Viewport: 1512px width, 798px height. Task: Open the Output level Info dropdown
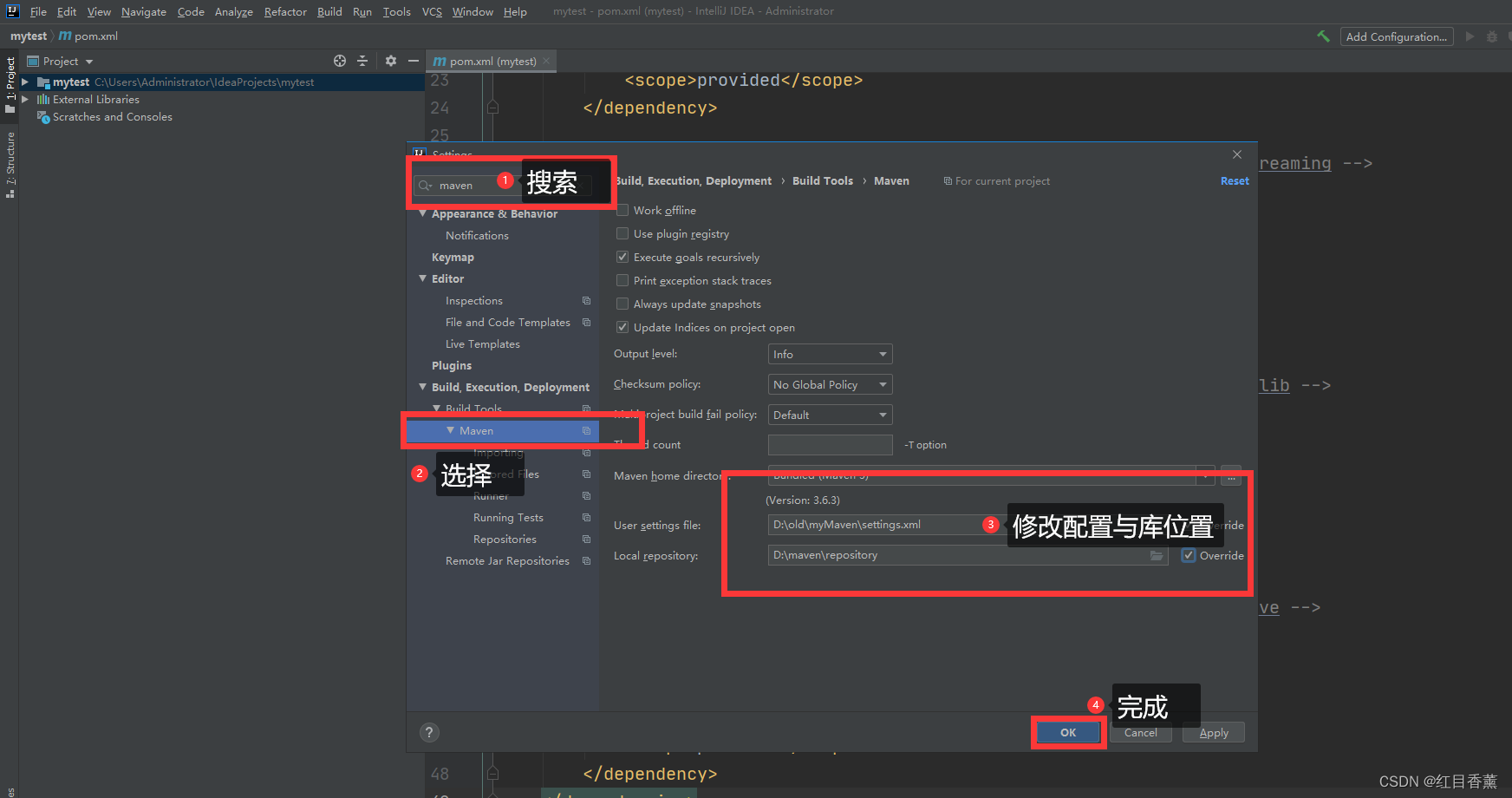coord(829,354)
